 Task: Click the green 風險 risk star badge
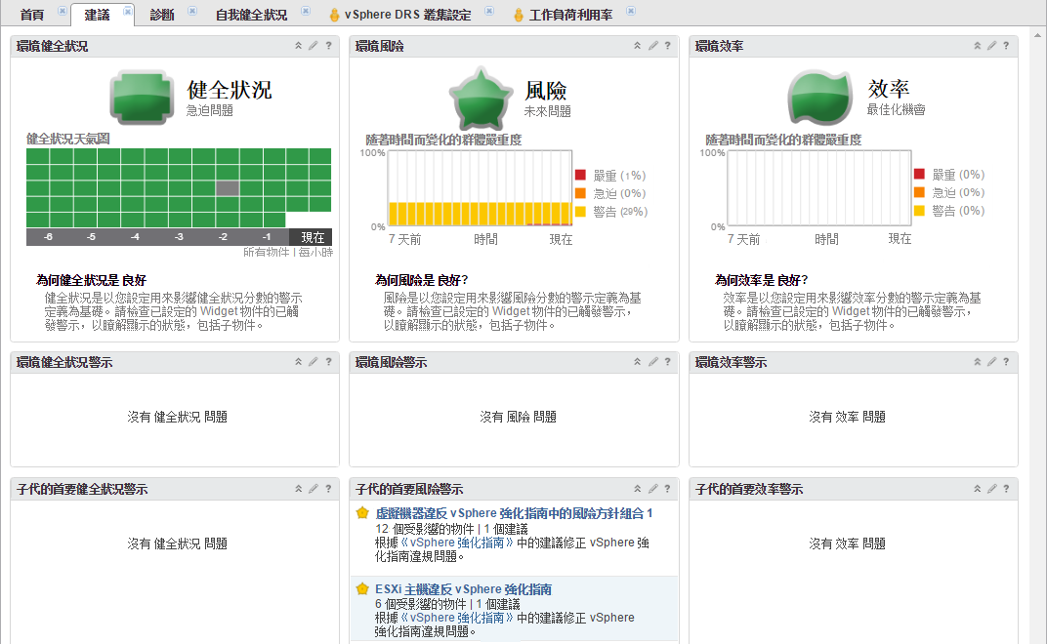[x=480, y=97]
